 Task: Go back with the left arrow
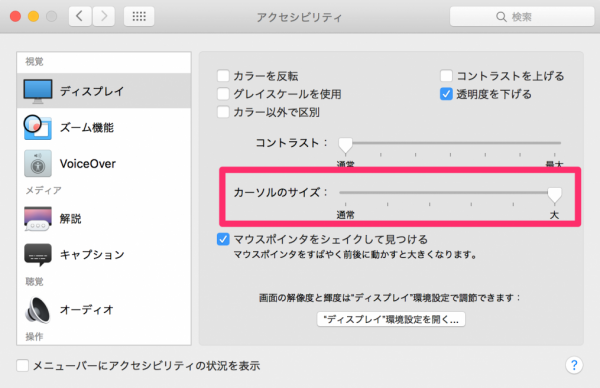click(x=80, y=16)
